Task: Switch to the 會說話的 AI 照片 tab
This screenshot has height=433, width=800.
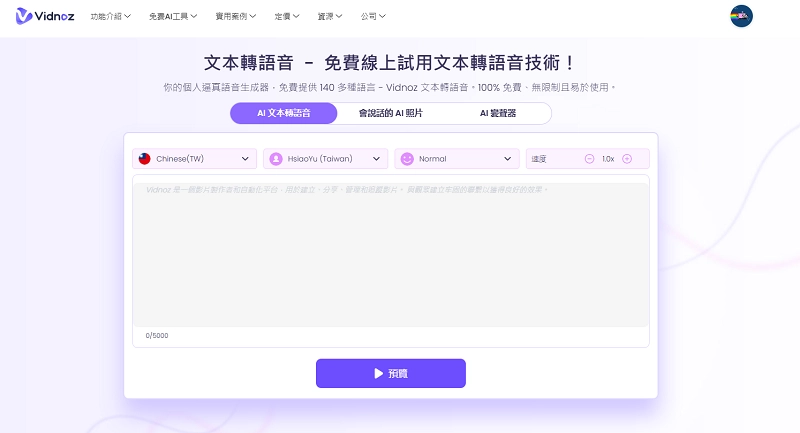Action: point(391,113)
